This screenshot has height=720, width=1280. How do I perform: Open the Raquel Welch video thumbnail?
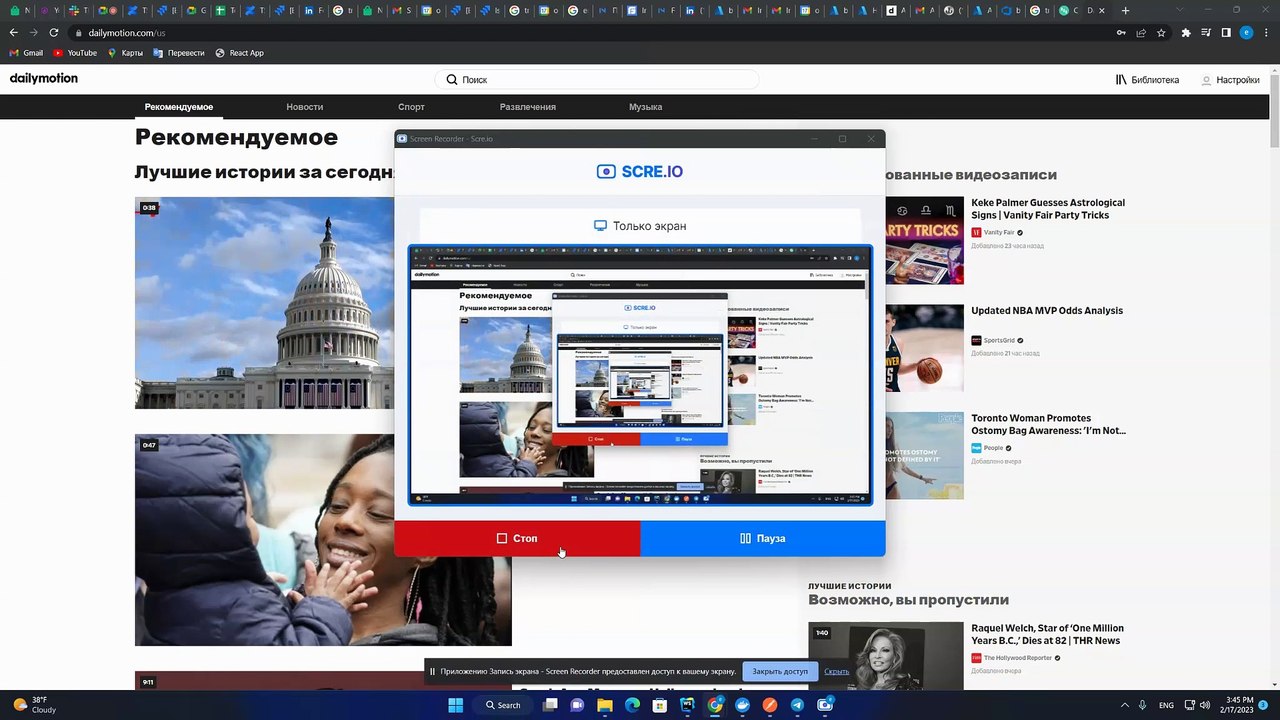[886, 656]
